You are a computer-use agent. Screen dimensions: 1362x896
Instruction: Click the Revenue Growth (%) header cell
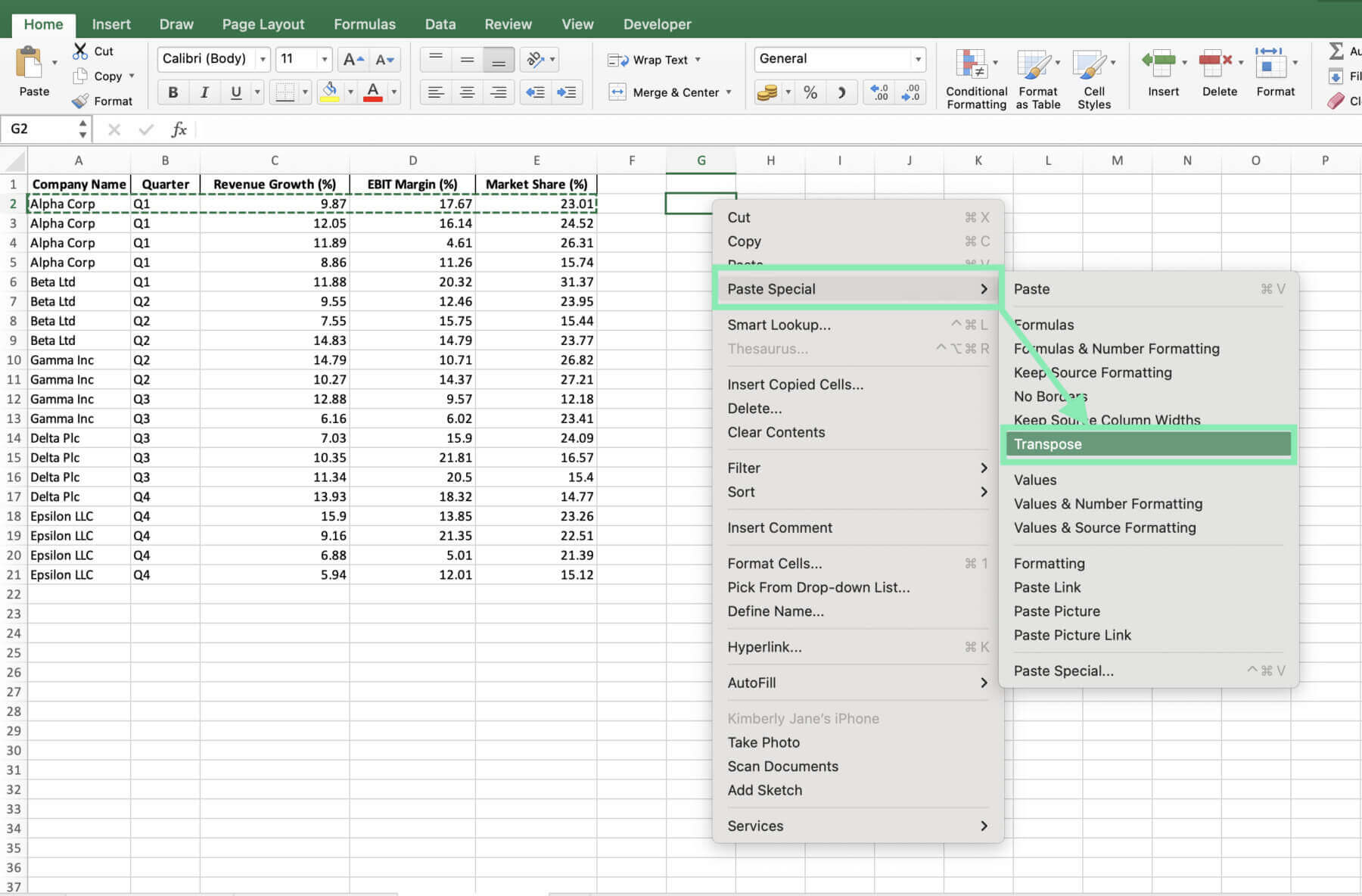[275, 185]
